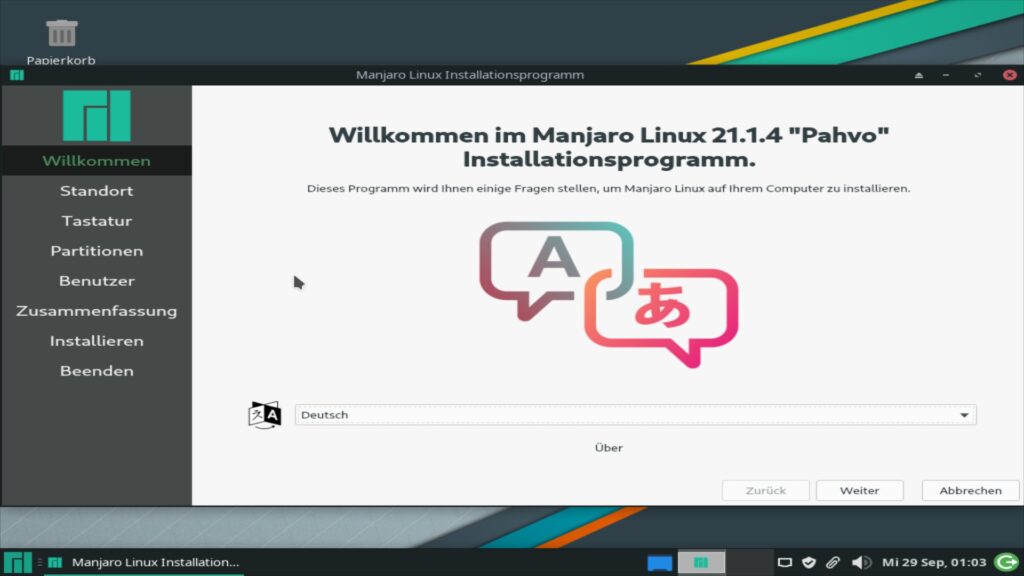Select the Partitionen step in sidebar
Image resolution: width=1024 pixels, height=576 pixels.
coord(97,251)
